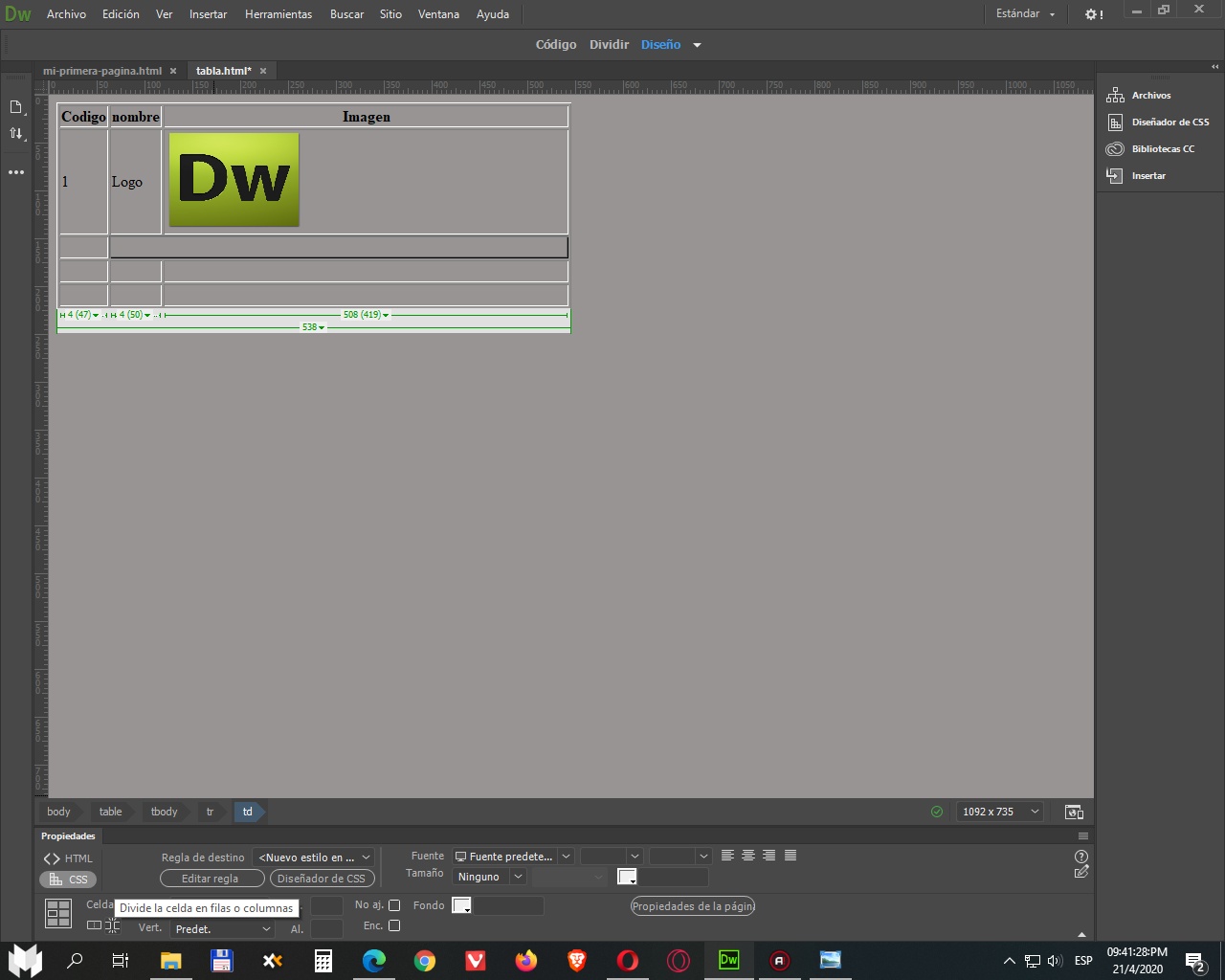
Task: Open File Explorer from taskbar
Action: click(x=171, y=960)
